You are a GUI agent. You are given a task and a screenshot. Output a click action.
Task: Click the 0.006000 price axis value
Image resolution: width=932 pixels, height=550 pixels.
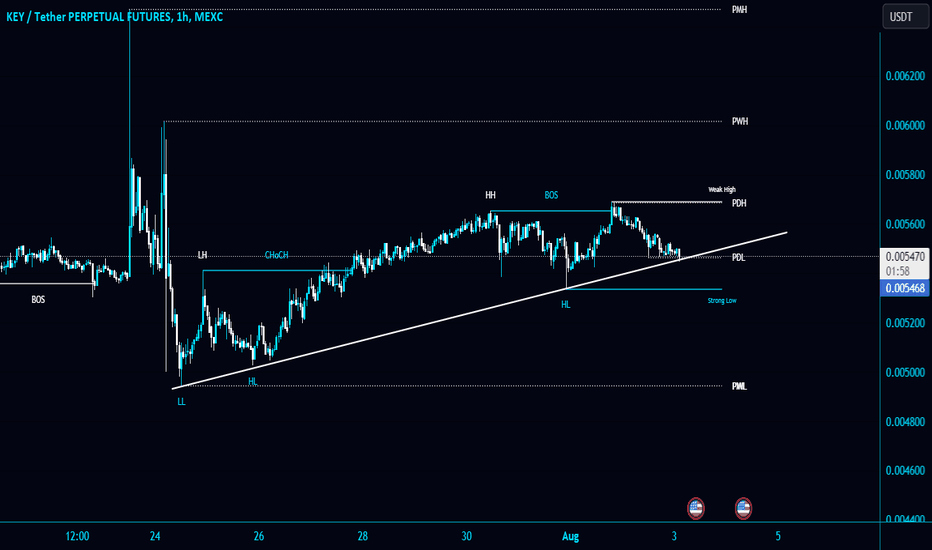pos(905,125)
